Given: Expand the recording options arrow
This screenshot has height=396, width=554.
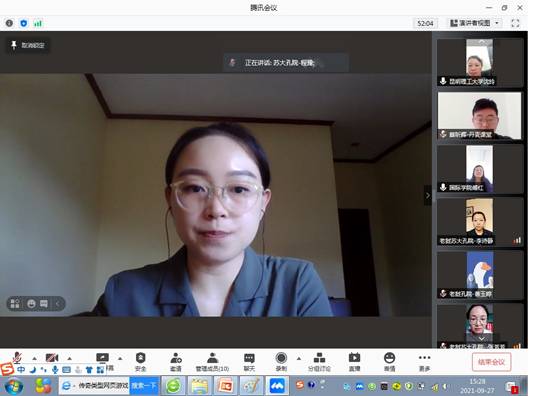Looking at the screenshot, I should click(299, 358).
